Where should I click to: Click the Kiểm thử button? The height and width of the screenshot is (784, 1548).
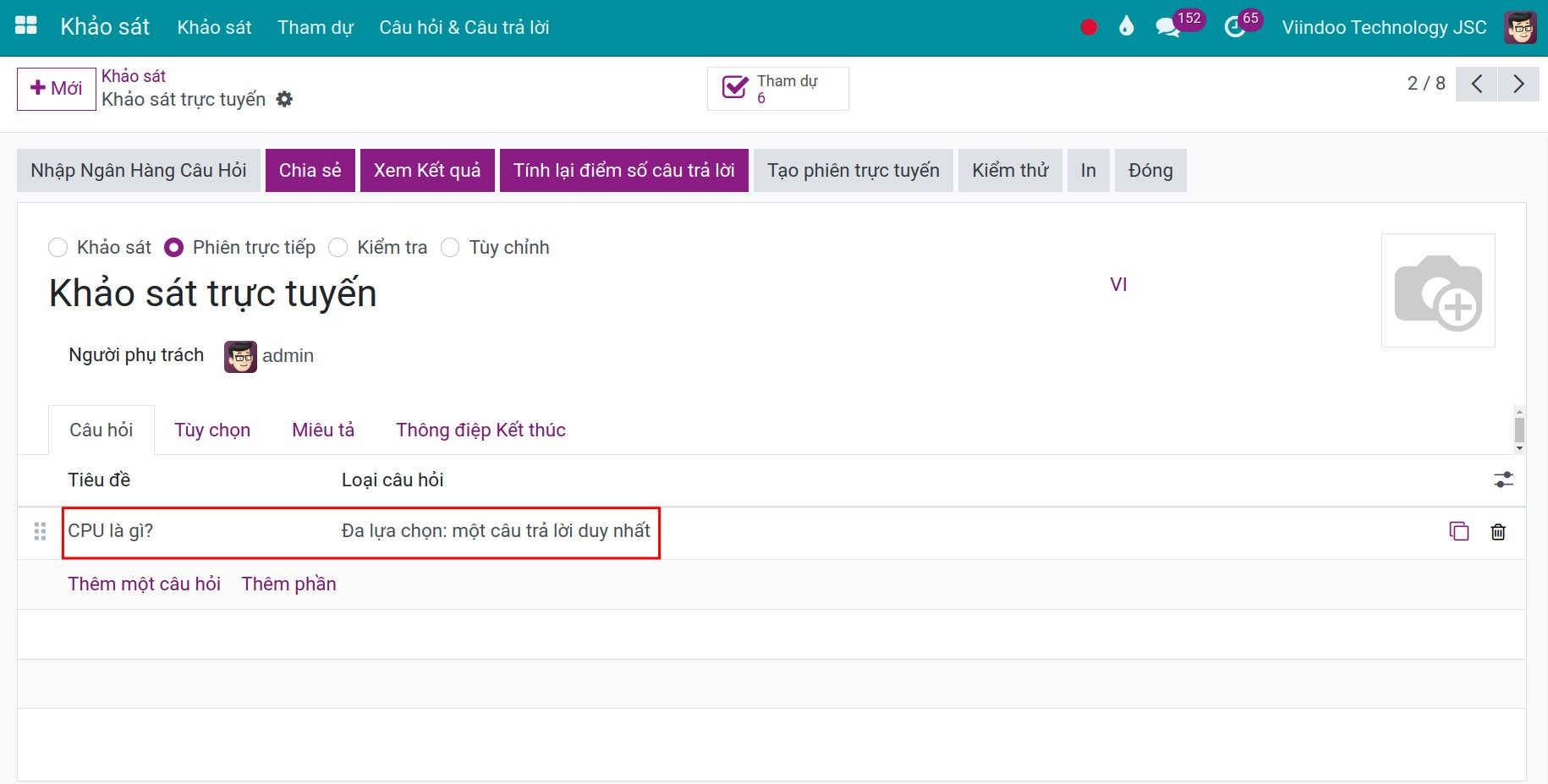(1010, 170)
